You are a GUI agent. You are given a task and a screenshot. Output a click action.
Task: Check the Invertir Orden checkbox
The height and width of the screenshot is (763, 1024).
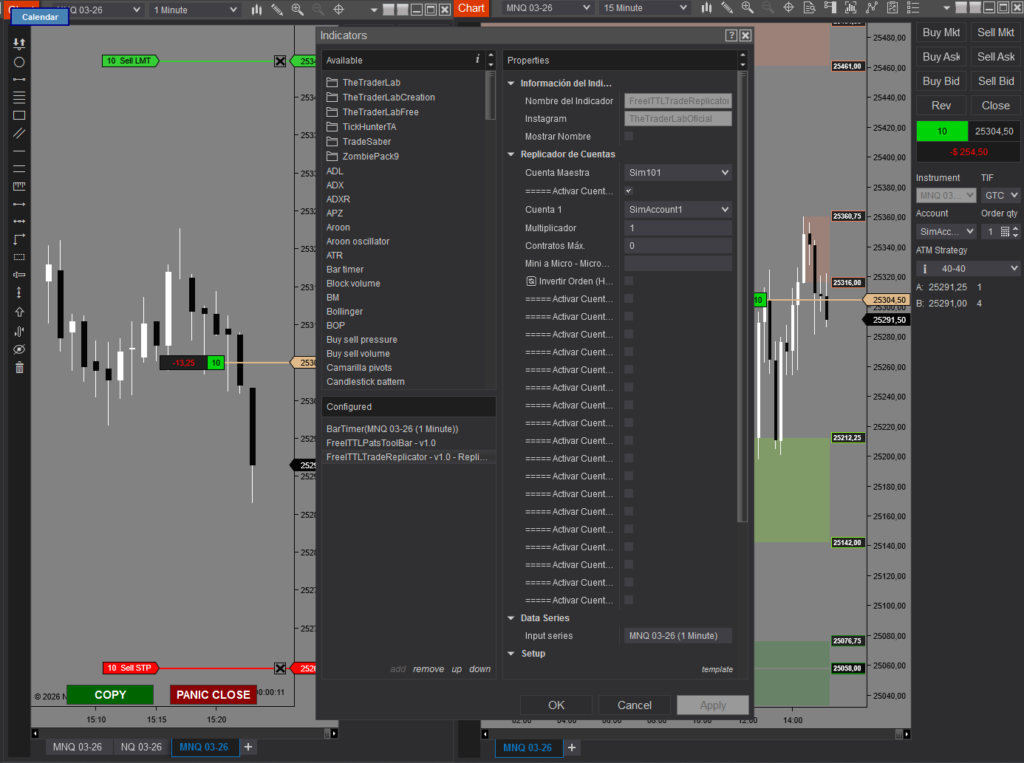pos(628,281)
